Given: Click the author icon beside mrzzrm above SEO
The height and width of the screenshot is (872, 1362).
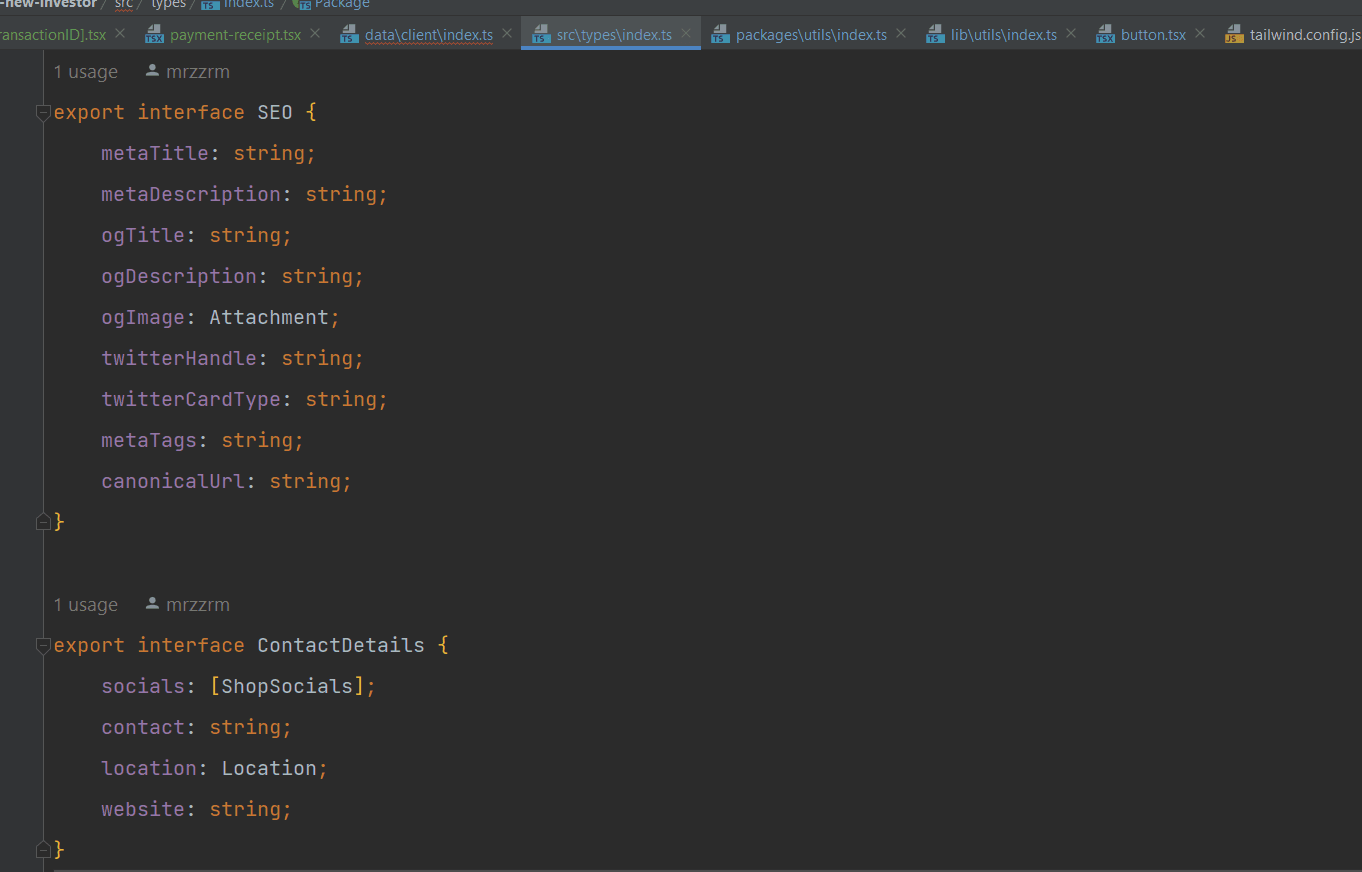Looking at the screenshot, I should (152, 71).
